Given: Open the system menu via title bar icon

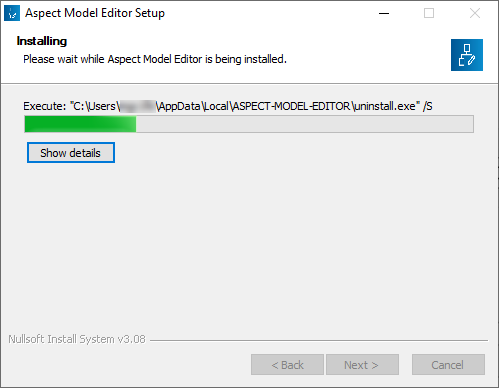Looking at the screenshot, I should click(12, 13).
